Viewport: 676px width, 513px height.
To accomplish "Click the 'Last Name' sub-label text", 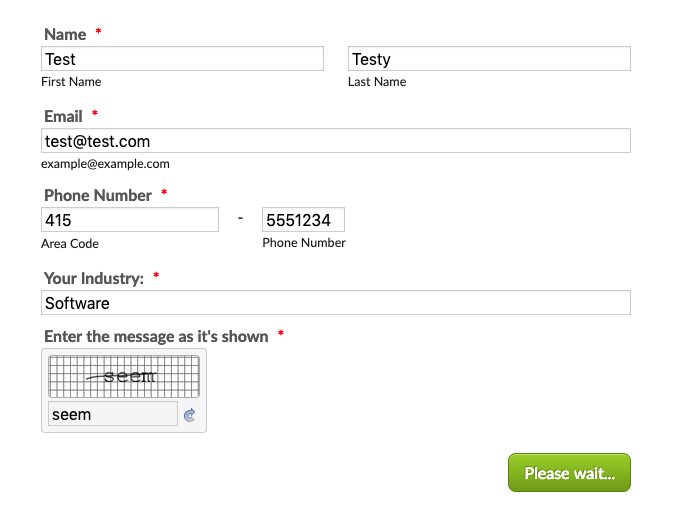I will click(377, 82).
